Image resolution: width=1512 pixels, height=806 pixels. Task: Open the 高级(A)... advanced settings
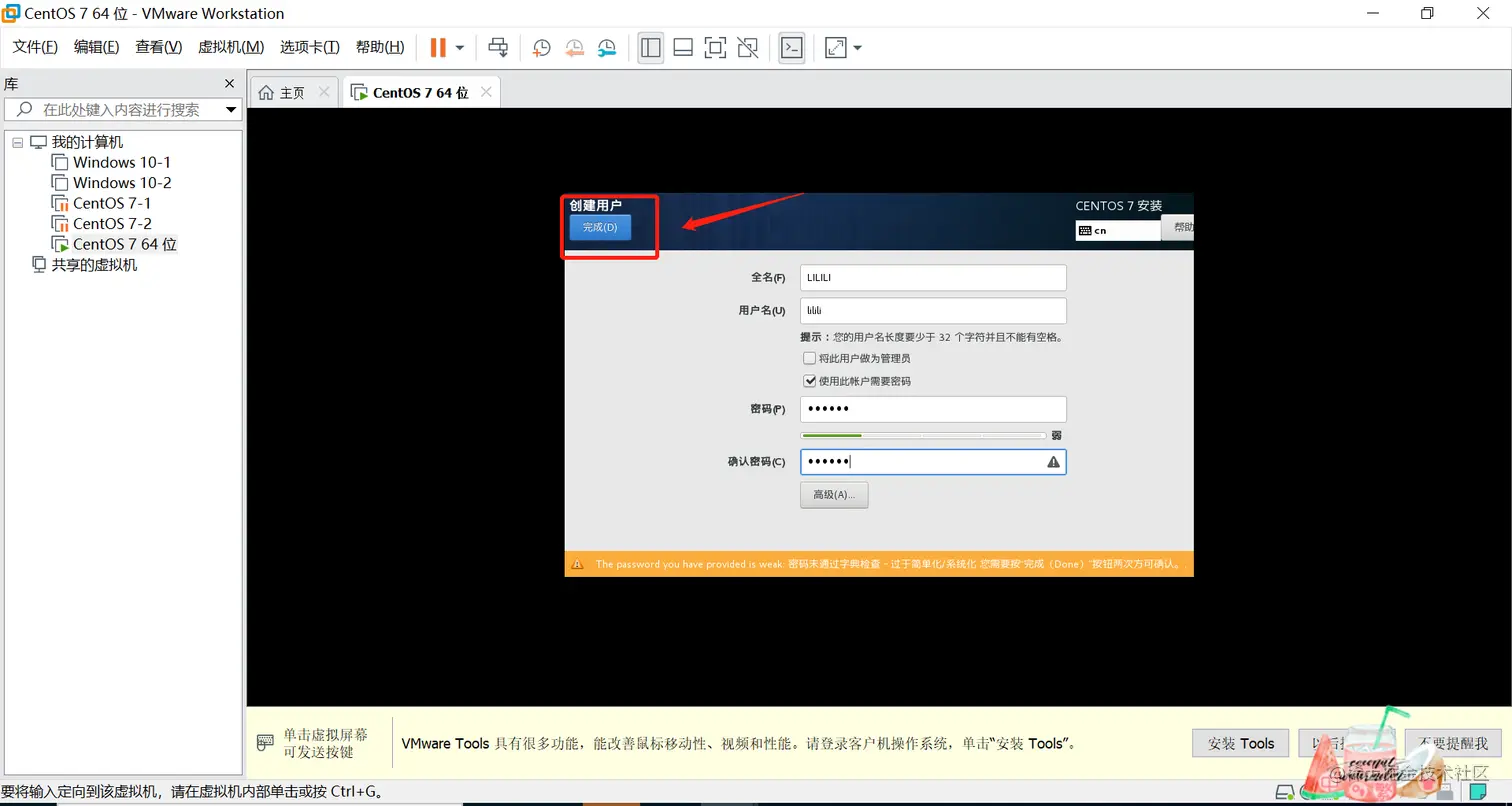pos(834,494)
